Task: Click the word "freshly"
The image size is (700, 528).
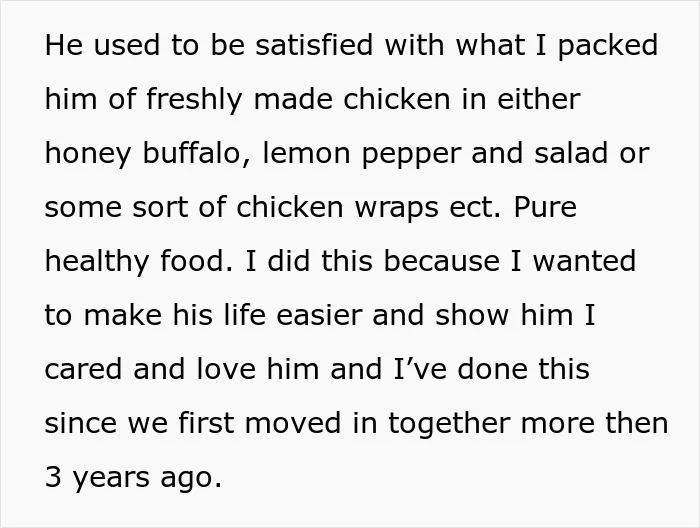Action: point(194,100)
